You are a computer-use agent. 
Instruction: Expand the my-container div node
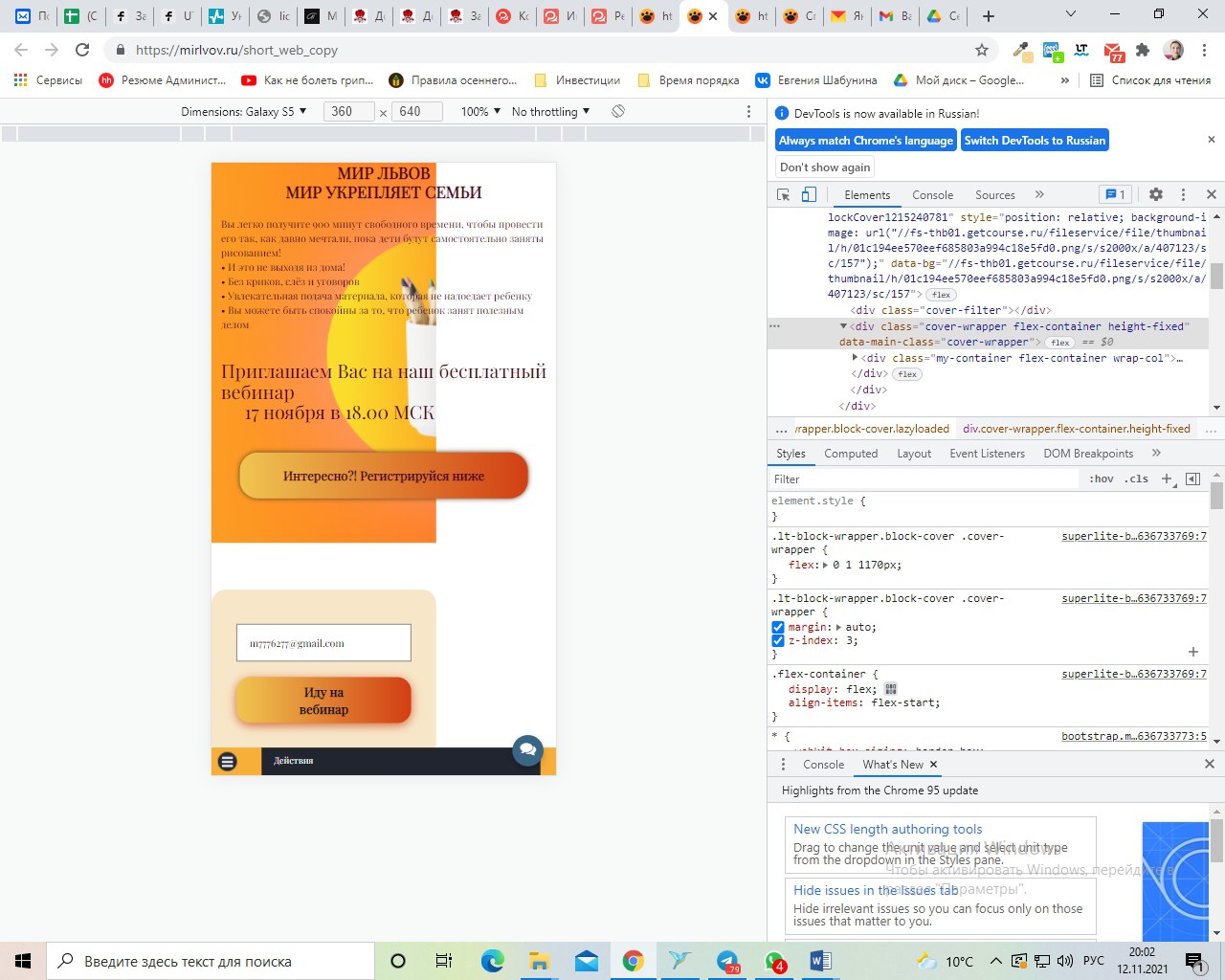point(856,358)
